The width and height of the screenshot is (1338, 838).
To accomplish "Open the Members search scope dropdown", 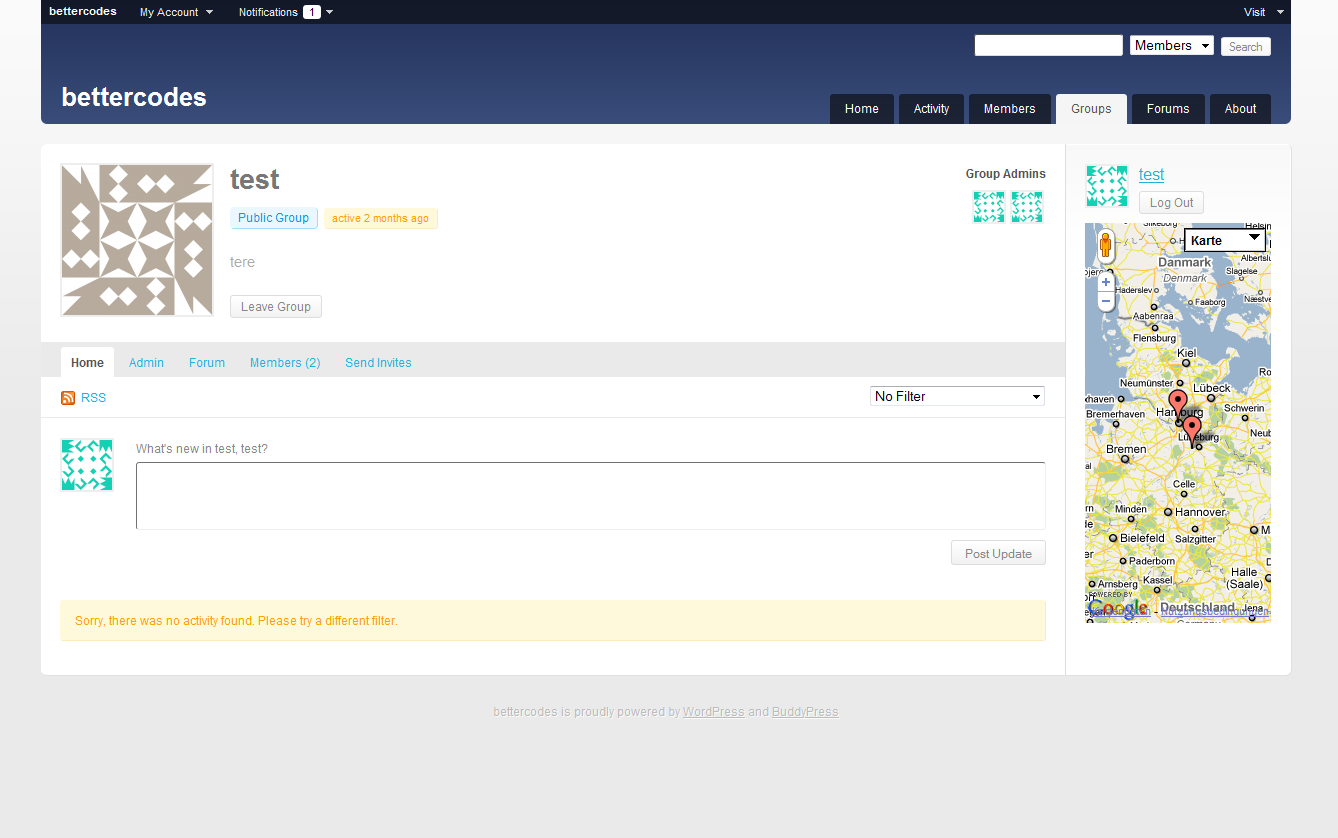I will 1172,46.
